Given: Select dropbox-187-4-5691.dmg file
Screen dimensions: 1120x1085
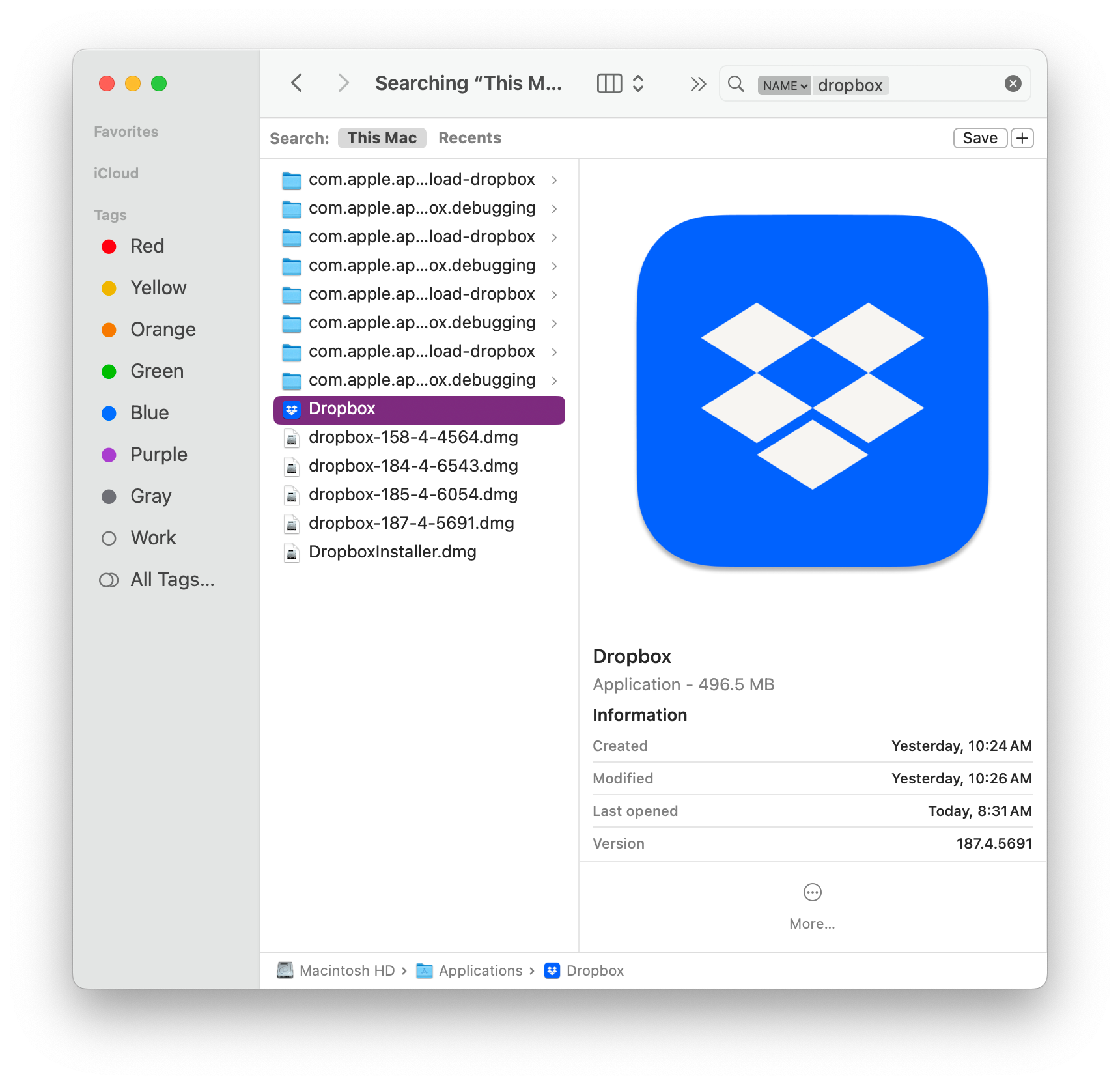Looking at the screenshot, I should tap(419, 524).
